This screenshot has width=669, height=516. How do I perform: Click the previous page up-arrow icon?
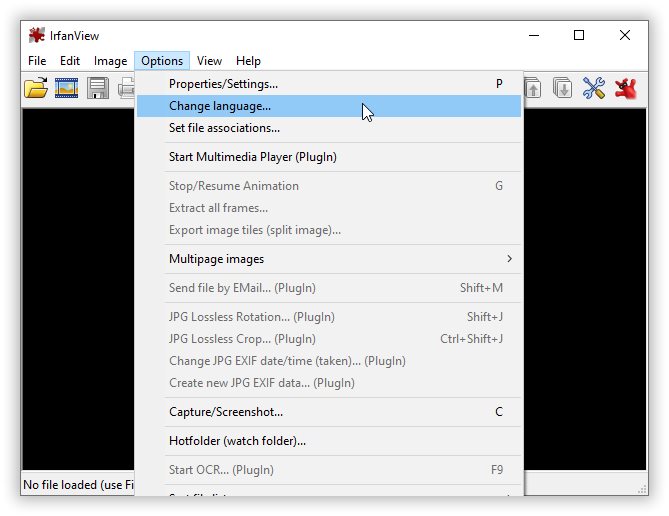pyautogui.click(x=534, y=88)
